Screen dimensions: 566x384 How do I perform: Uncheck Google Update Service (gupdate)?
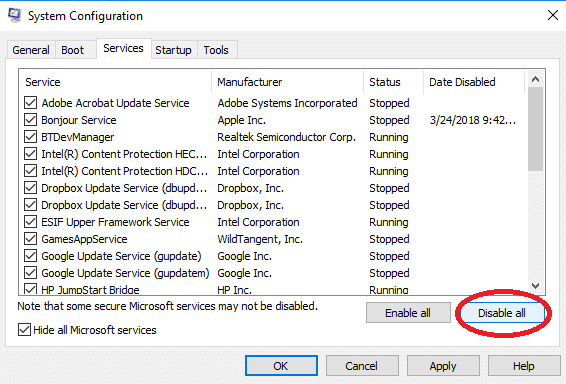(30, 256)
